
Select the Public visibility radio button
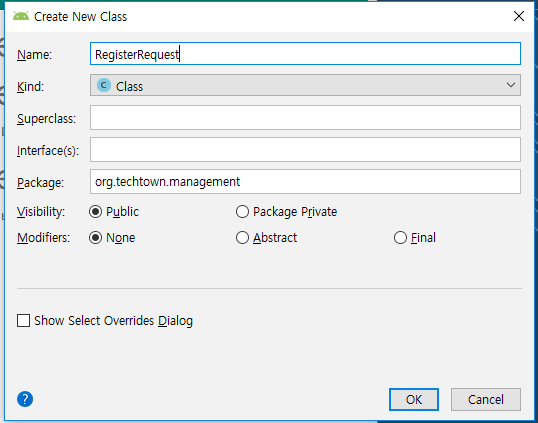[95, 212]
